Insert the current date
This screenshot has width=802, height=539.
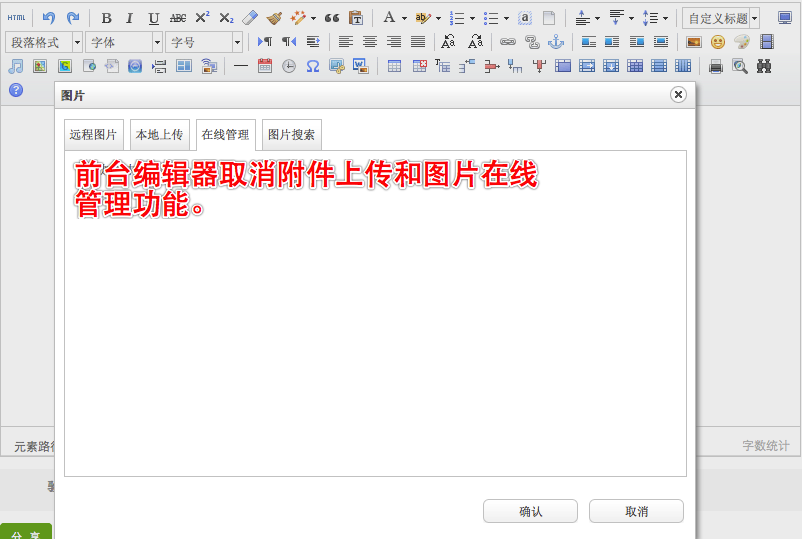coord(265,66)
